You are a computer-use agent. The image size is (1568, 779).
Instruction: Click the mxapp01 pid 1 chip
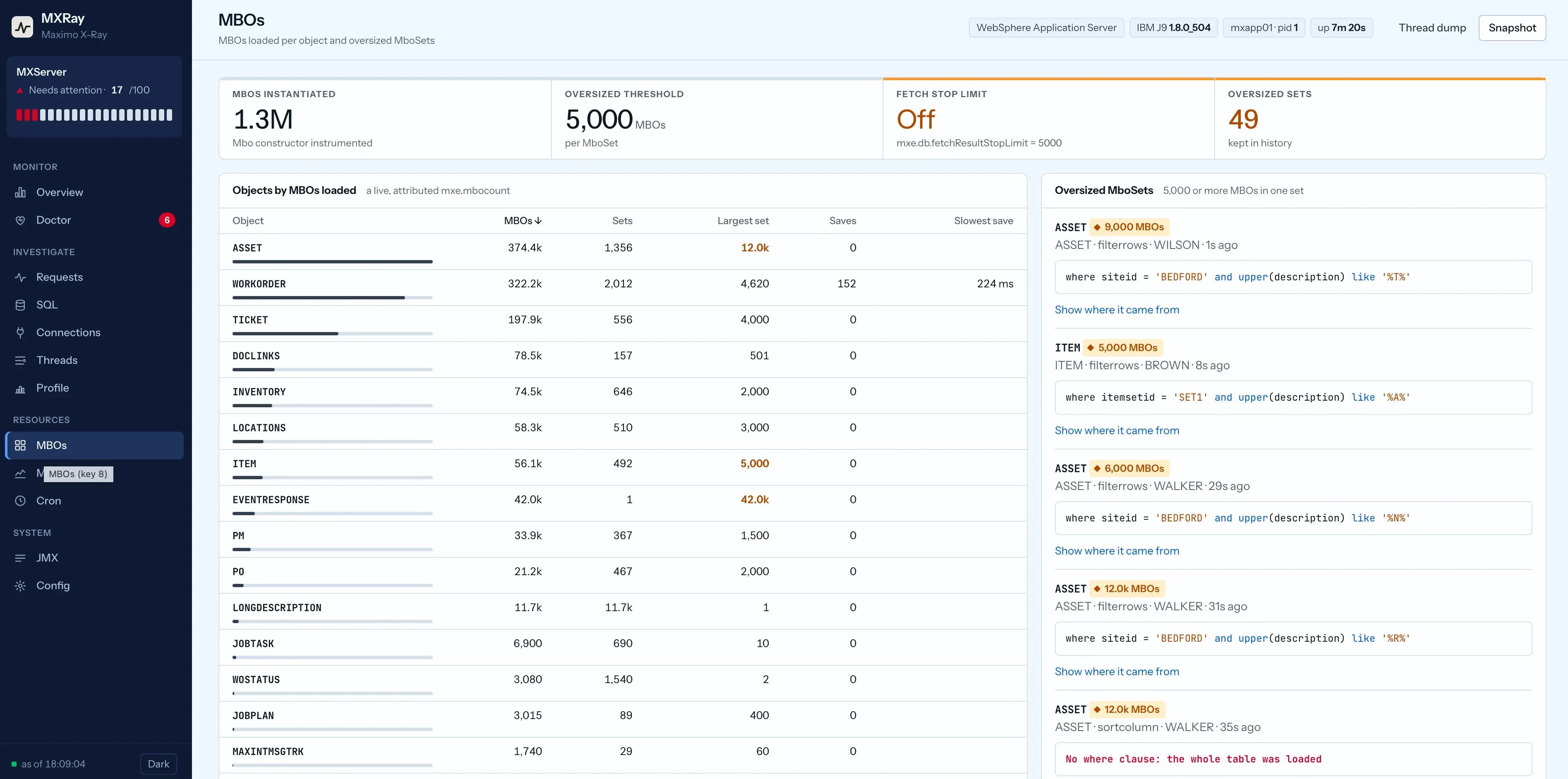tap(1264, 28)
